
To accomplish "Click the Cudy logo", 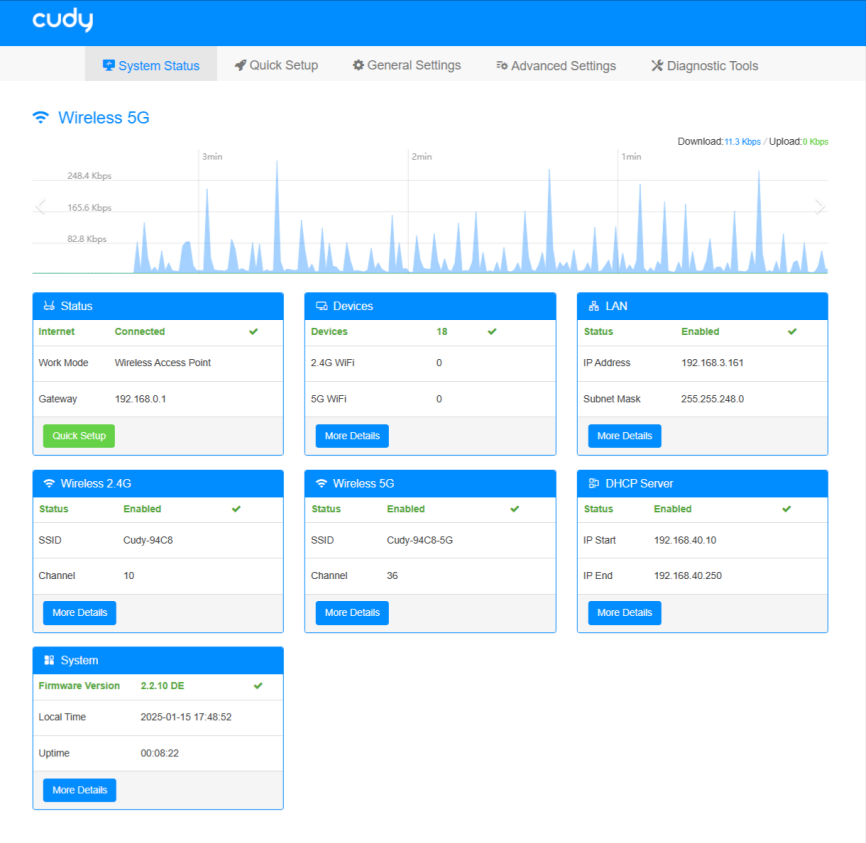I will (62, 21).
